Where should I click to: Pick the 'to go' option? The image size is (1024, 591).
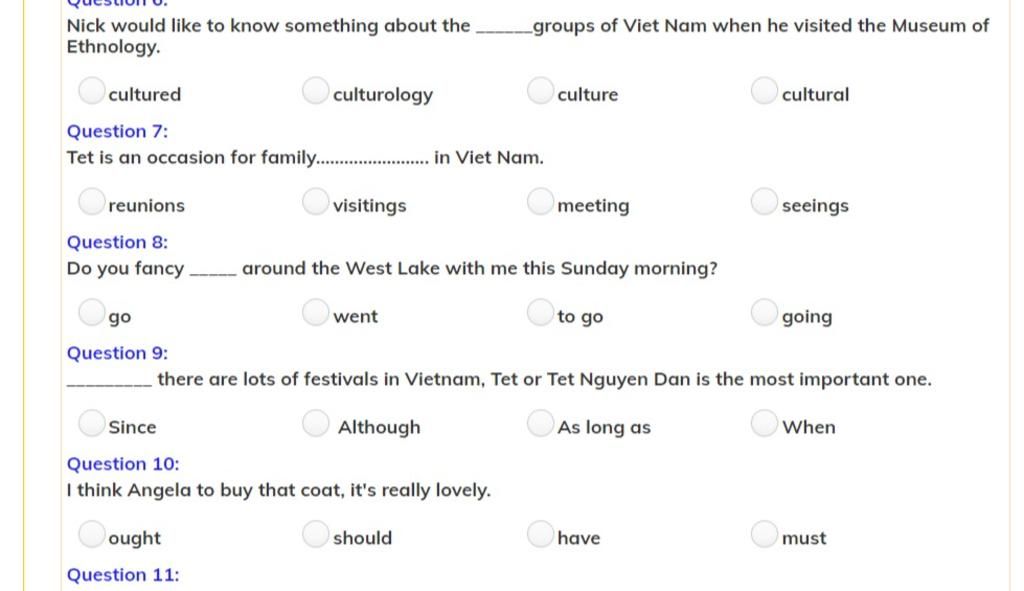(x=540, y=312)
